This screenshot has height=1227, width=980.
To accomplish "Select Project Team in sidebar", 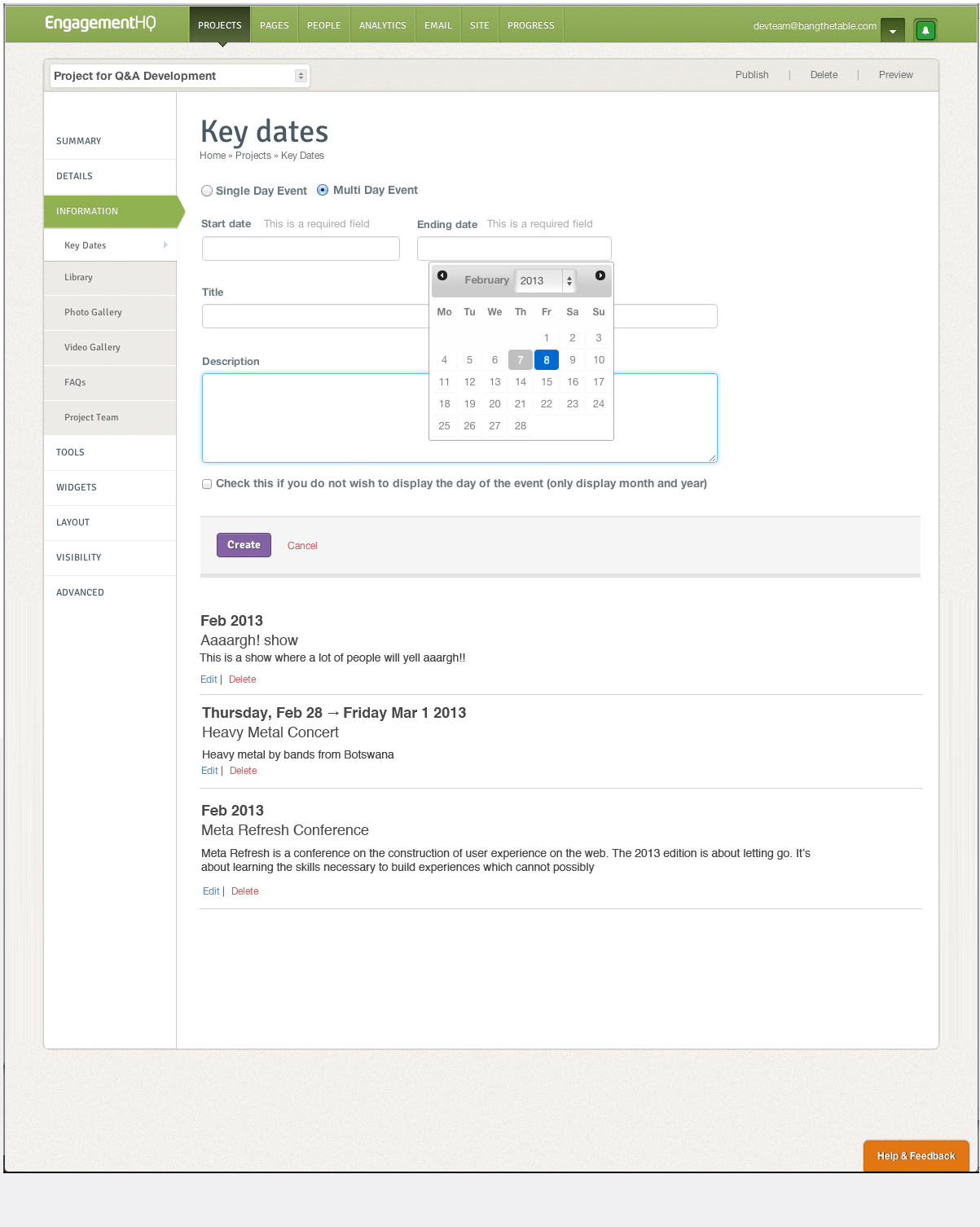I will coord(110,418).
